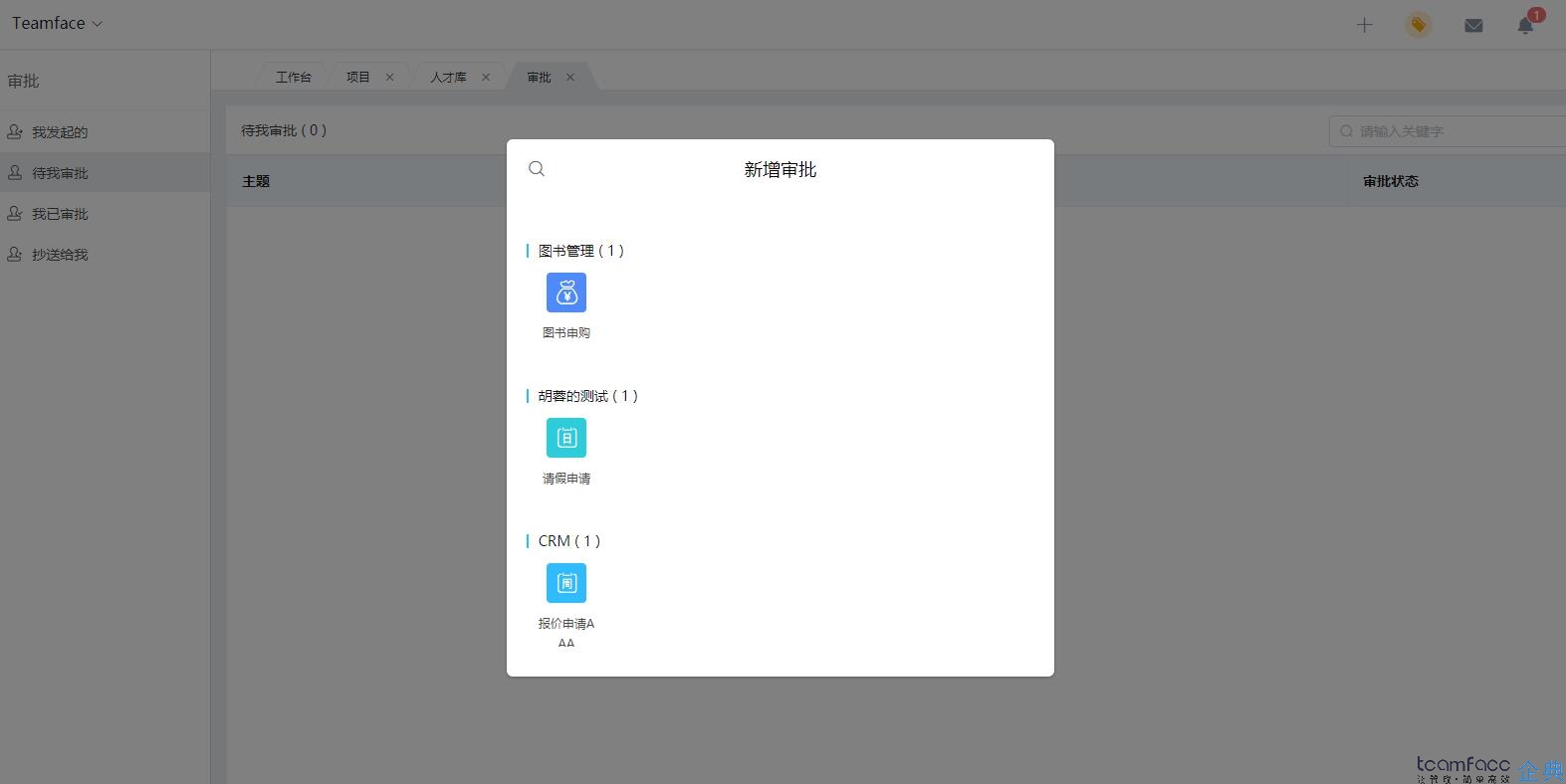
Task: Select 我已审批 in sidebar
Action: tap(105, 213)
